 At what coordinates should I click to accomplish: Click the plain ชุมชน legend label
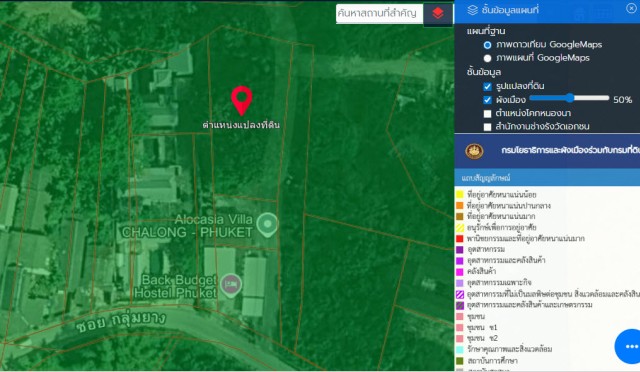[476, 316]
